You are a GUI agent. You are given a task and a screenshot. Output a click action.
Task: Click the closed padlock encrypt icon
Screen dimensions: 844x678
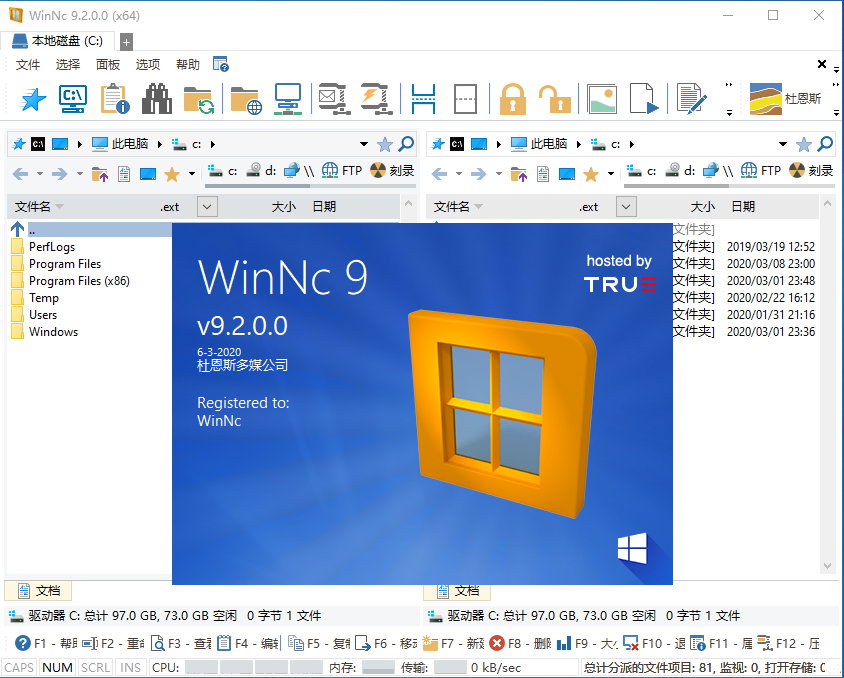pyautogui.click(x=512, y=99)
